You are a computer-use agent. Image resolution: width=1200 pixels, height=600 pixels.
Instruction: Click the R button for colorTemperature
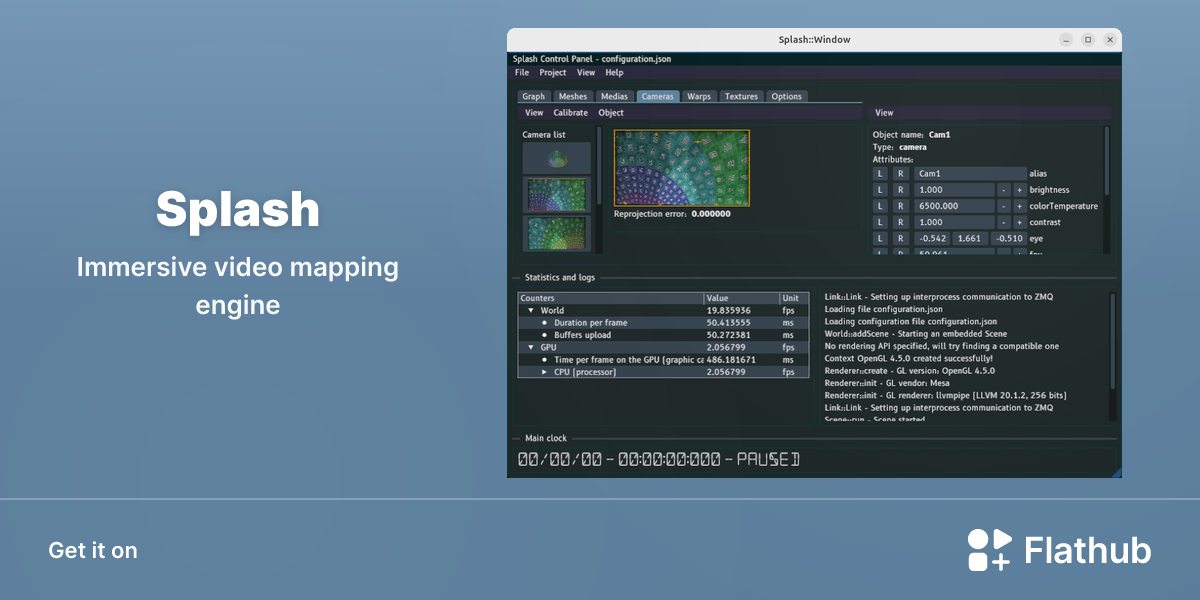tap(900, 206)
